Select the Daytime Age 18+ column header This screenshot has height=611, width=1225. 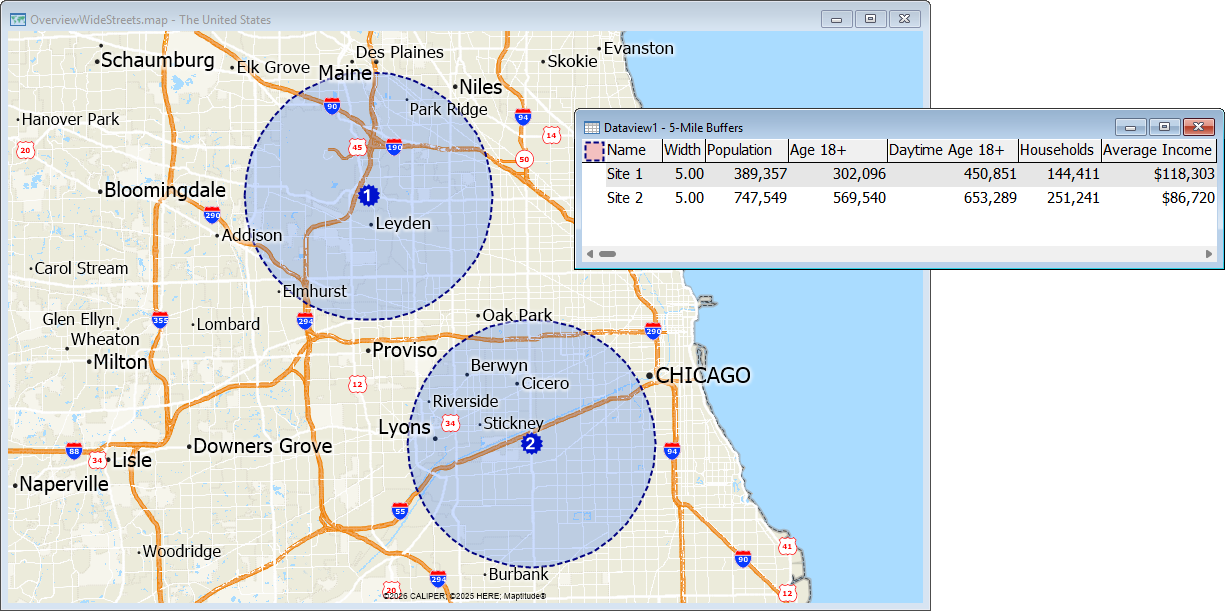(953, 150)
